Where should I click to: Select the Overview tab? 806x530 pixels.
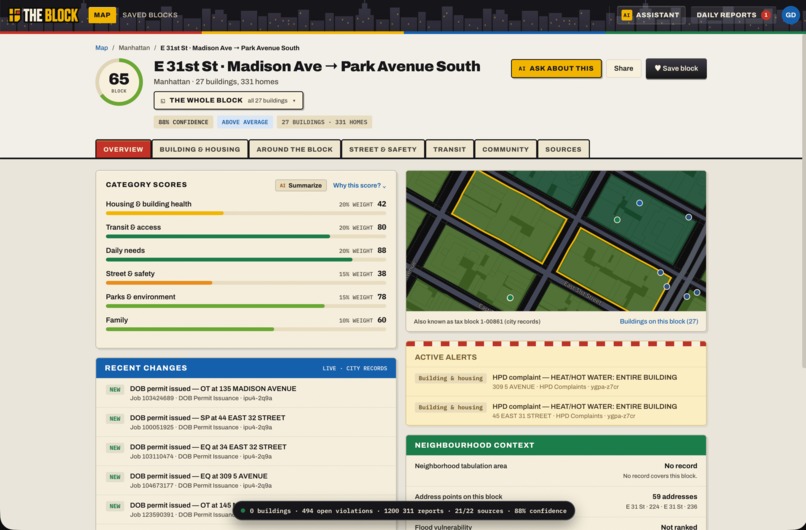point(123,149)
